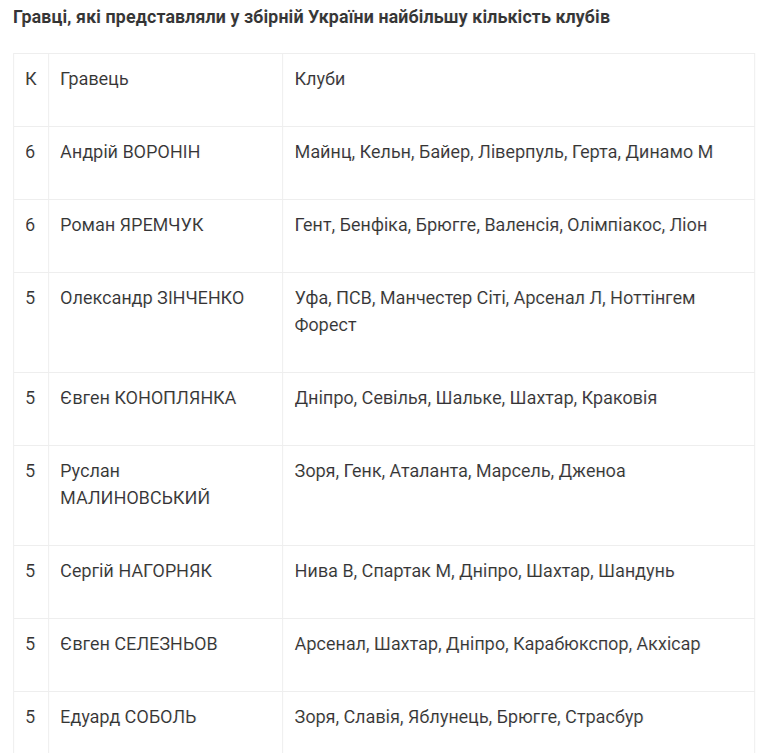Click the clubs cell starting with Нива В
Screen dimensions: 764x753
point(485,571)
